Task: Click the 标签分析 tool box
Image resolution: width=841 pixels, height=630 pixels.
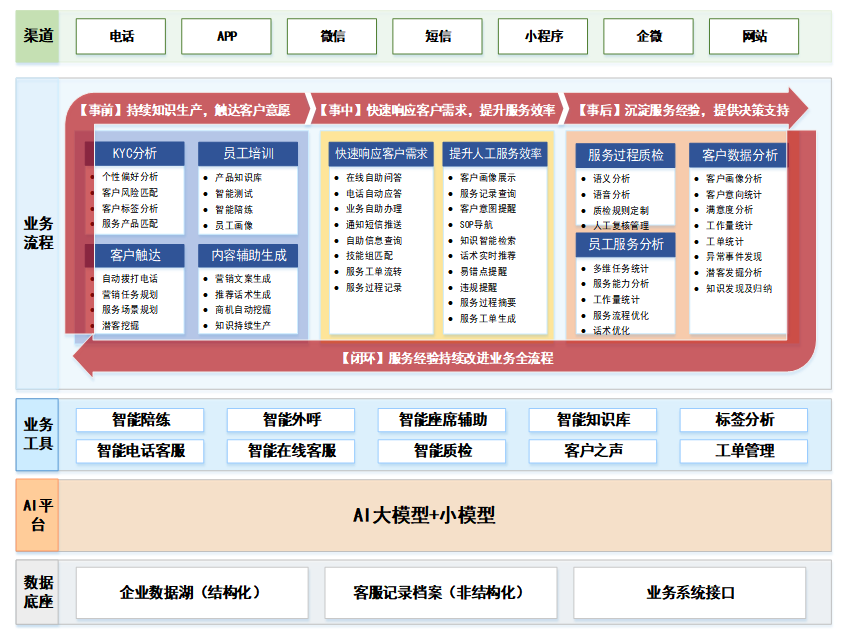Action: (744, 420)
